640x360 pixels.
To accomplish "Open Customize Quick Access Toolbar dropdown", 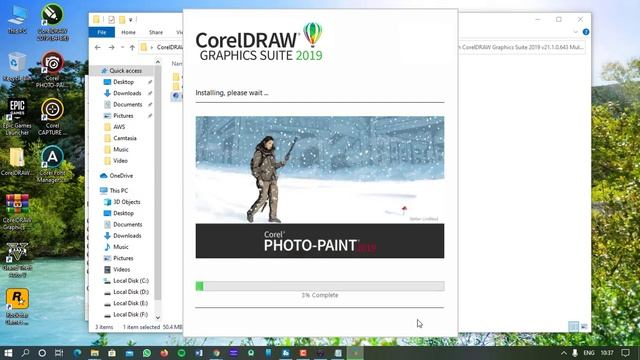I will tap(131, 19).
